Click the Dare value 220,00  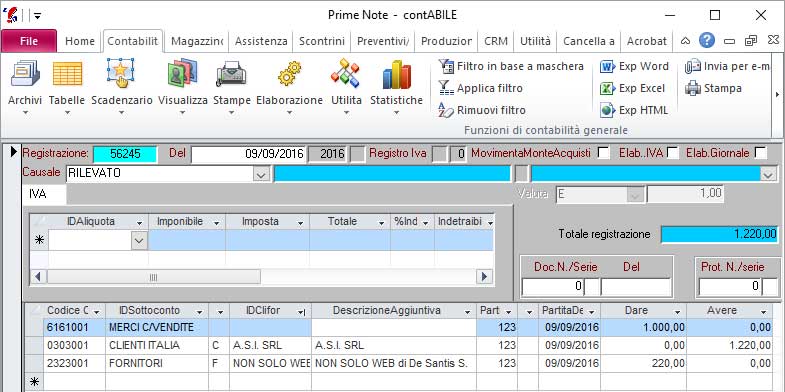tap(643, 363)
